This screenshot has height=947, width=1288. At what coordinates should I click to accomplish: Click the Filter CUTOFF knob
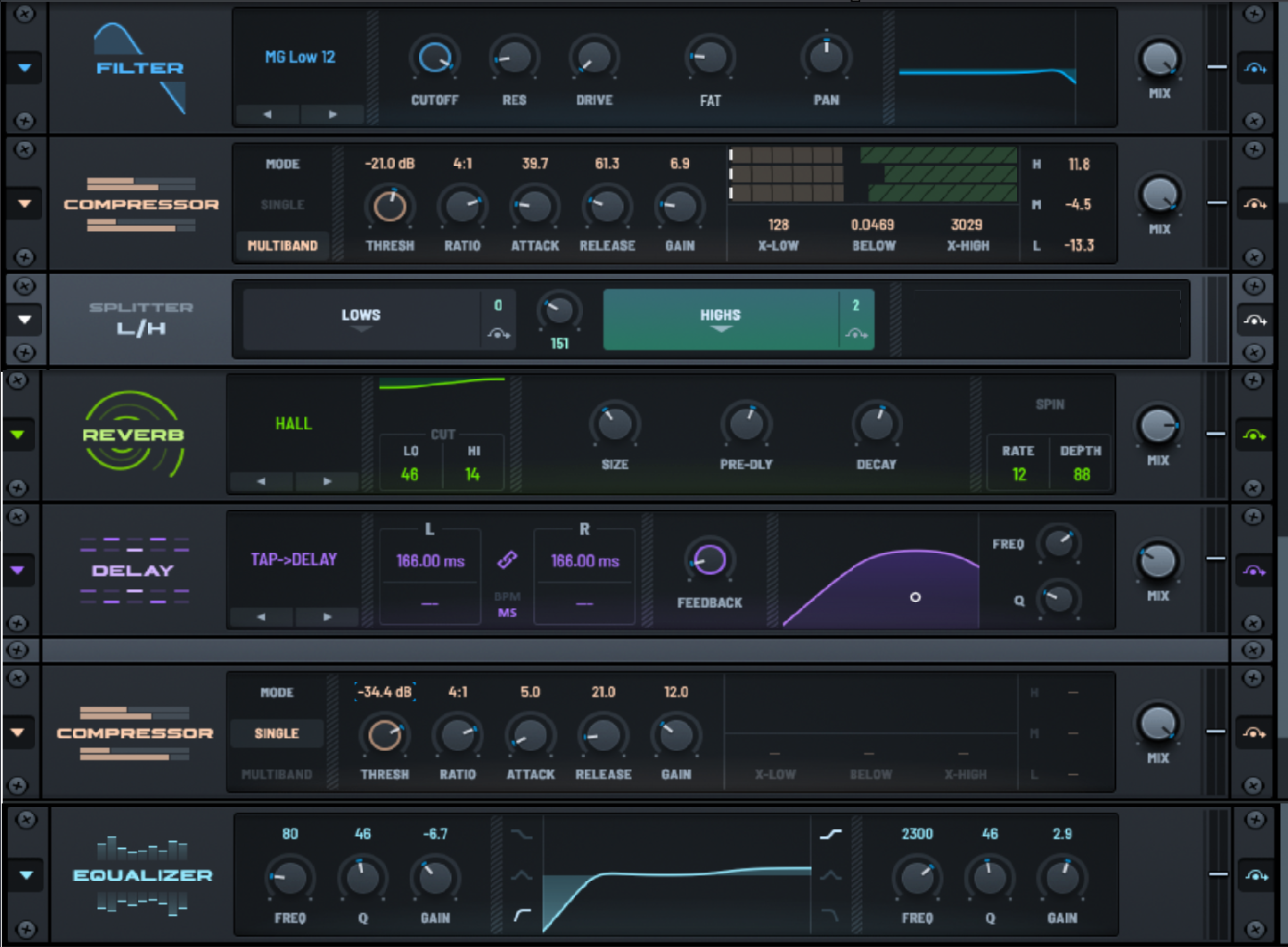point(434,58)
